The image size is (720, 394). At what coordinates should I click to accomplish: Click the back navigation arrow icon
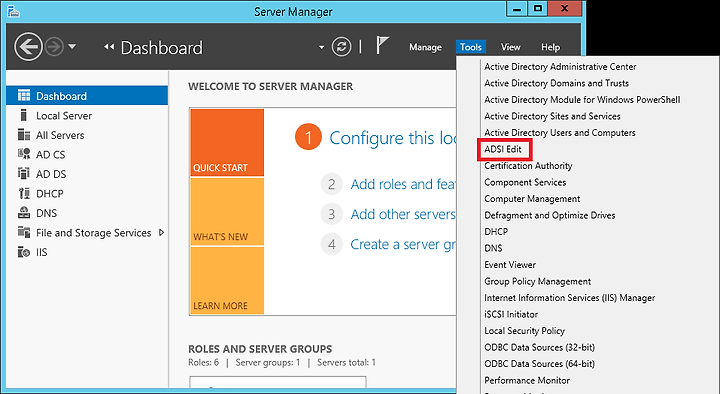(x=28, y=46)
